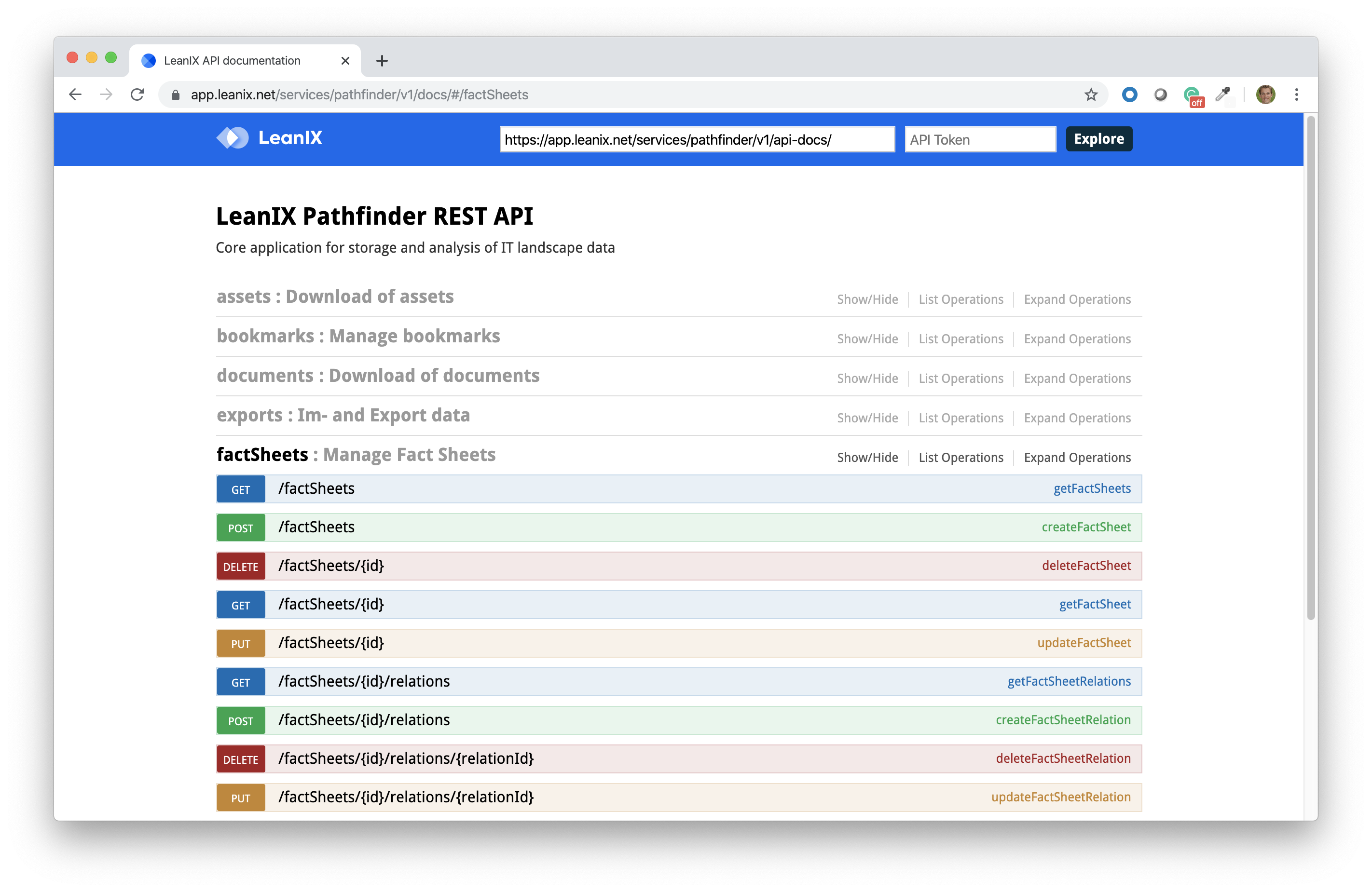The width and height of the screenshot is (1372, 892).
Task: Click the eyedropper extension icon
Action: [1223, 95]
